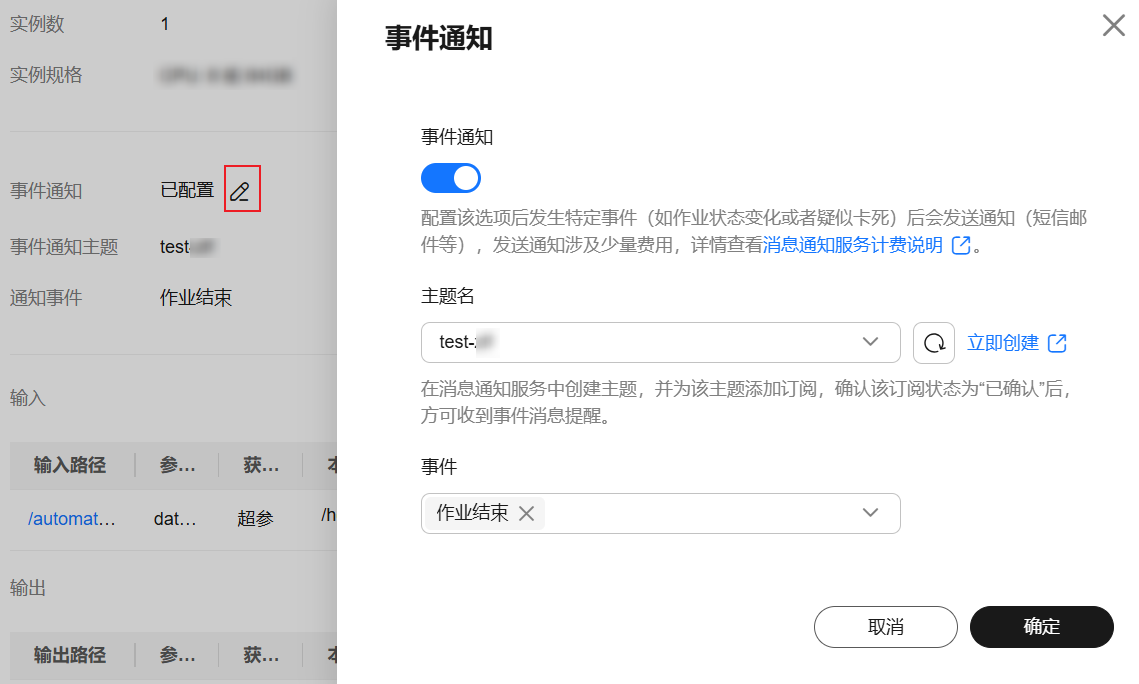Click external-link icon after 消息通知服务计费说明
1139x684 pixels.
[961, 245]
